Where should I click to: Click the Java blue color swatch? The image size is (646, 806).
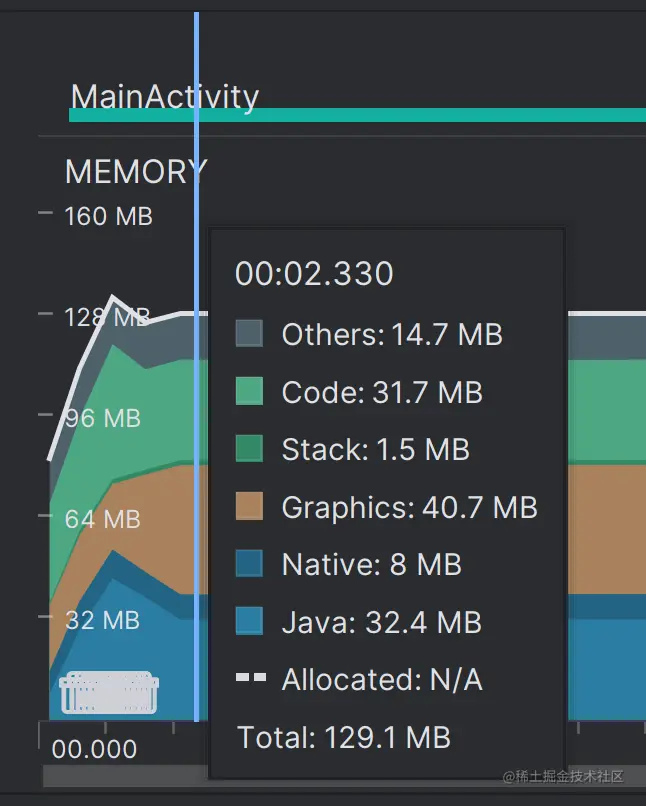point(249,622)
